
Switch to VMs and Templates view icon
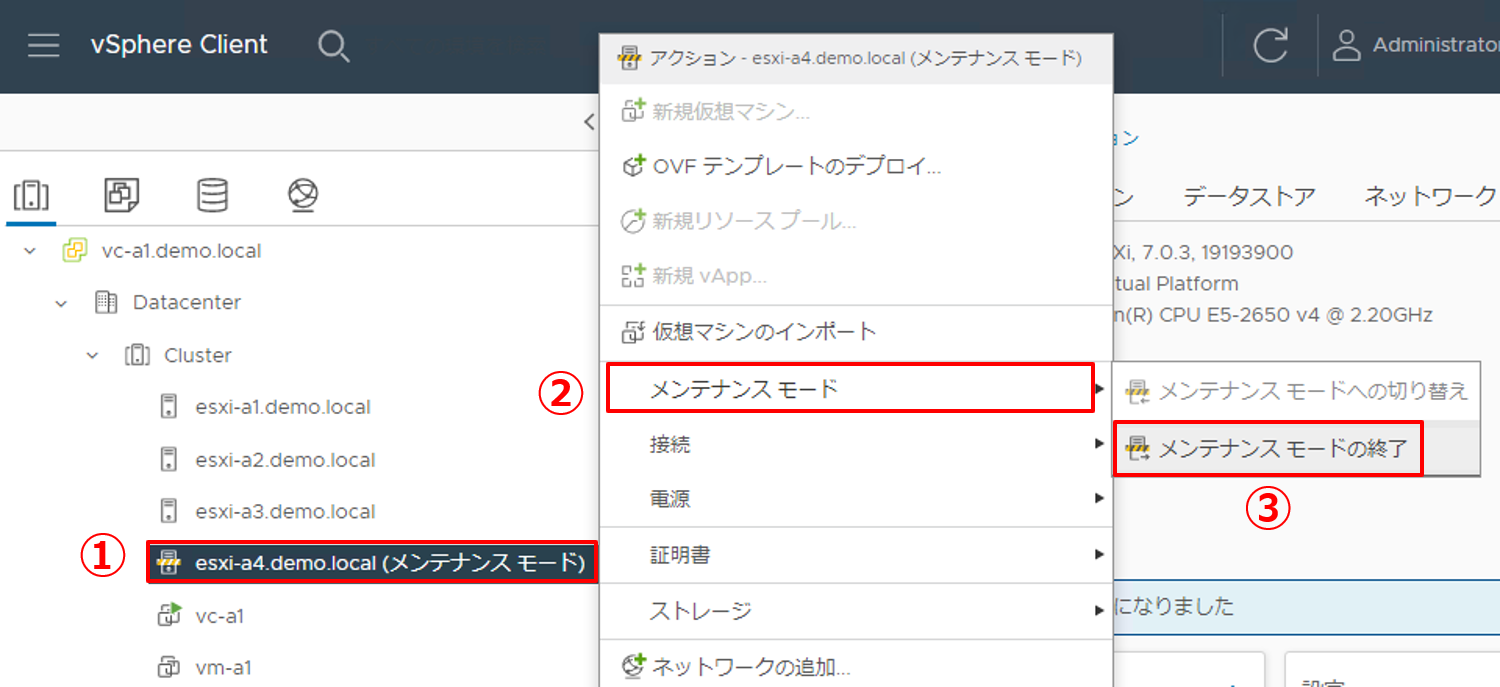122,196
